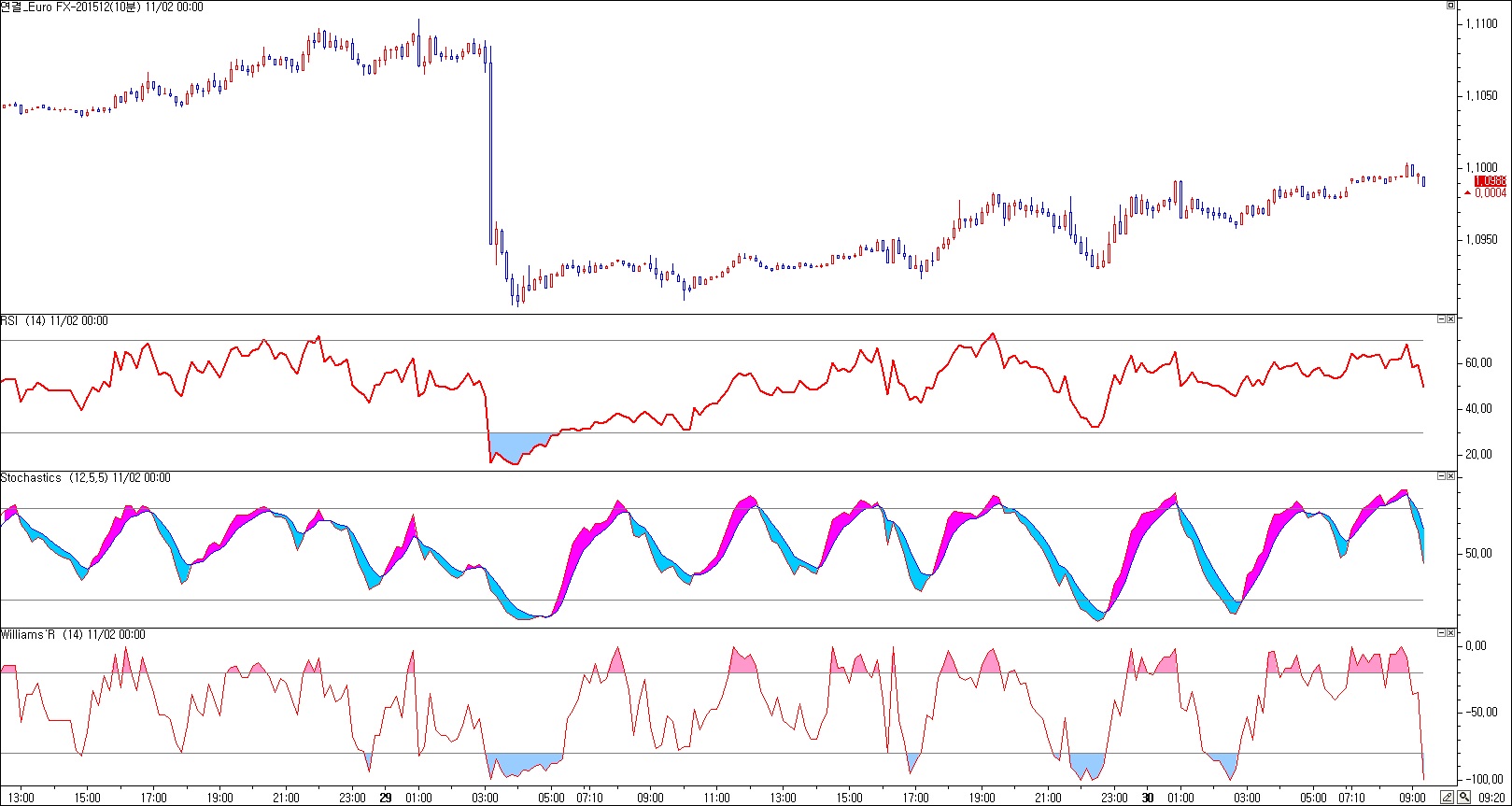Close the RSI indicator panel
The image size is (1512, 806).
pos(1450,319)
